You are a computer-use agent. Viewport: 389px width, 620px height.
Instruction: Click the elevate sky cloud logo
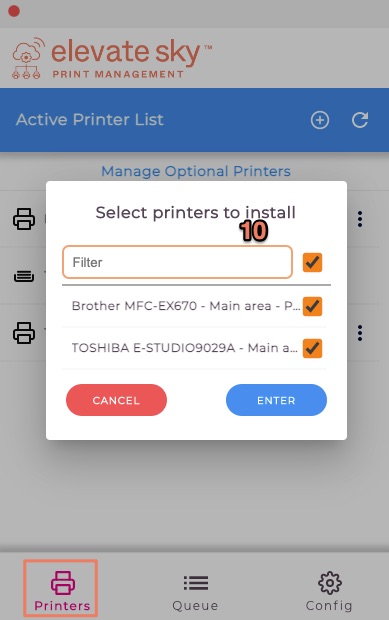(x=26, y=59)
